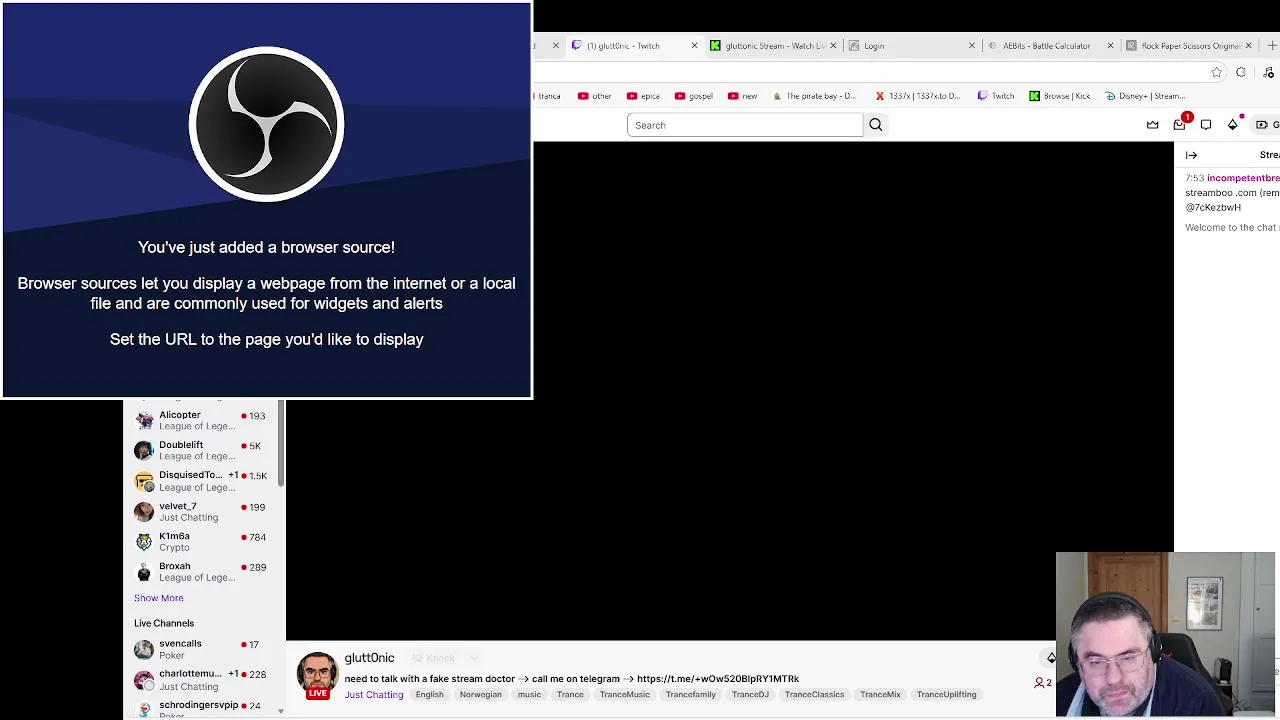Open the 'gospel' bookmark folder
This screenshot has height=720, width=1280.
694,96
